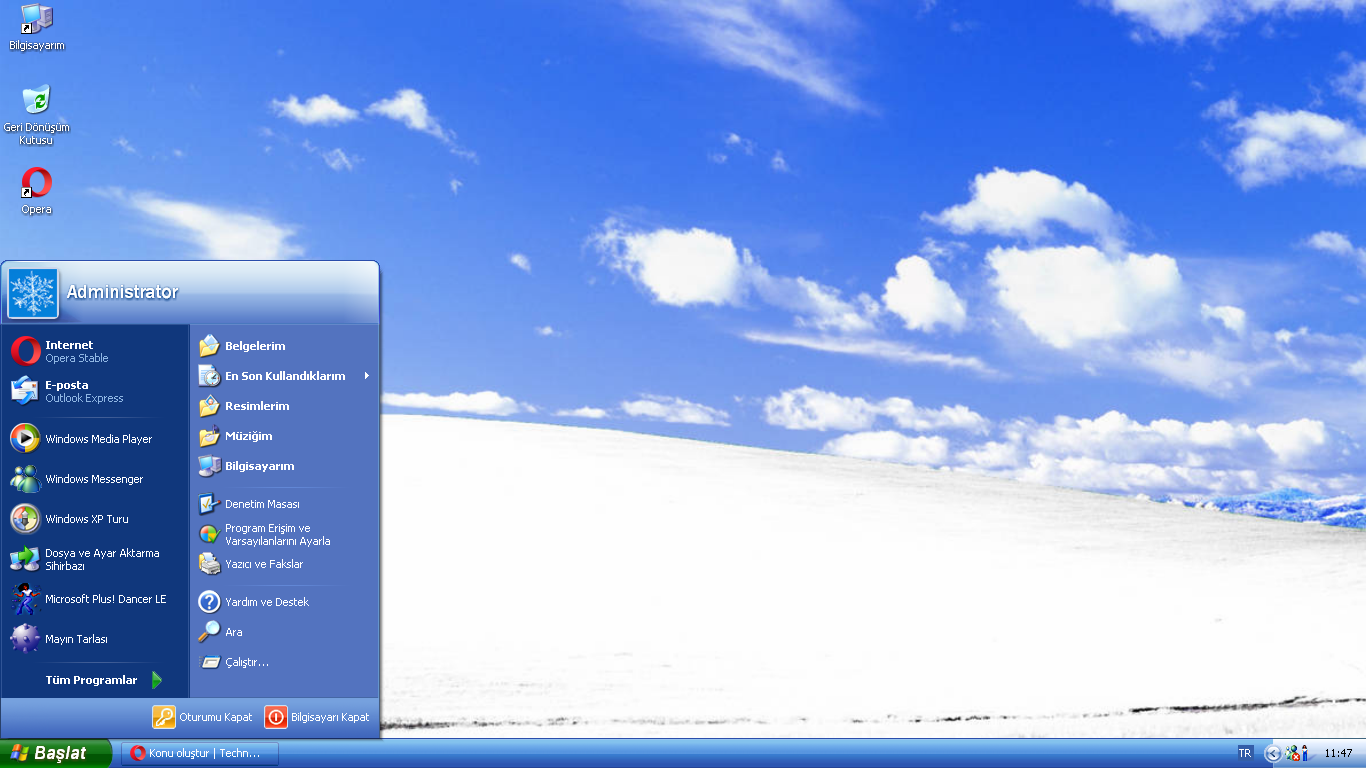
Task: Open E-posta Outlook Express
Action: pos(95,391)
